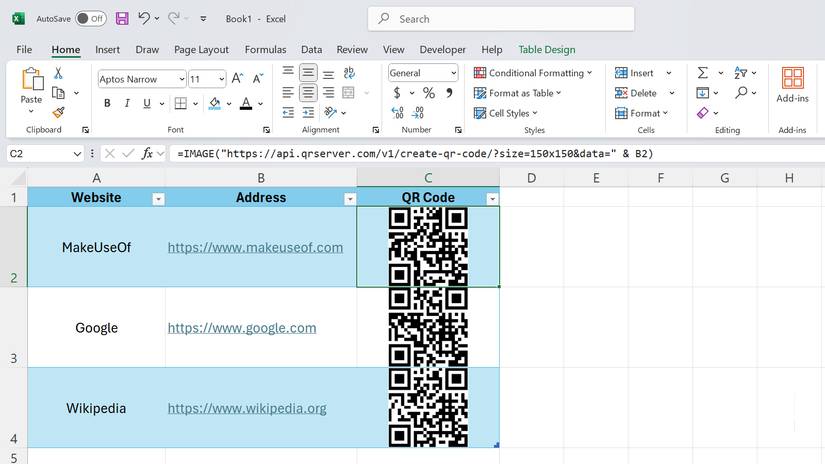
Task: Apply Comma Style number format
Action: [x=449, y=93]
